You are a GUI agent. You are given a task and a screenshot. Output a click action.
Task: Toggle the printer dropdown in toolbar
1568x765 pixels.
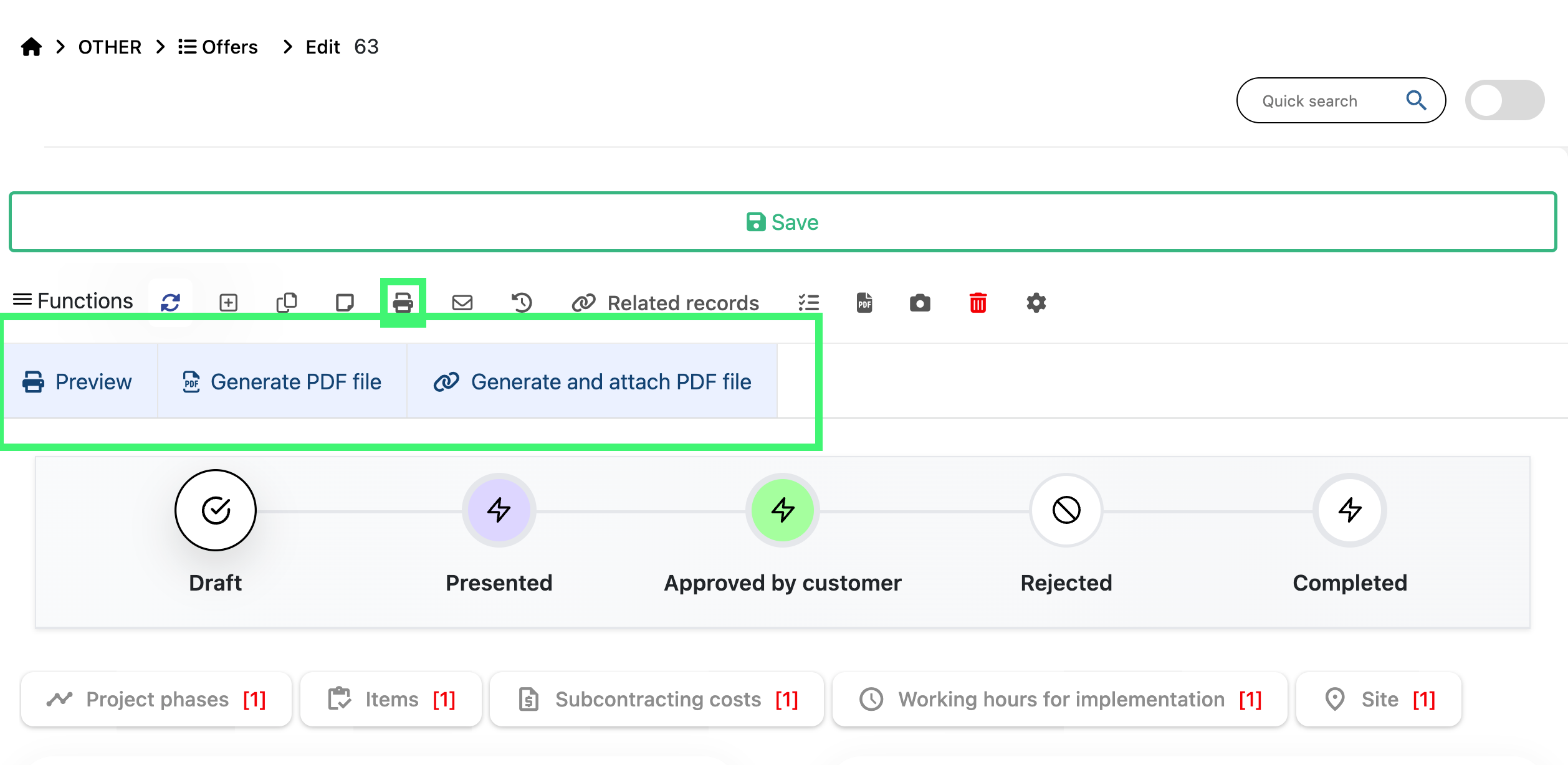[403, 303]
